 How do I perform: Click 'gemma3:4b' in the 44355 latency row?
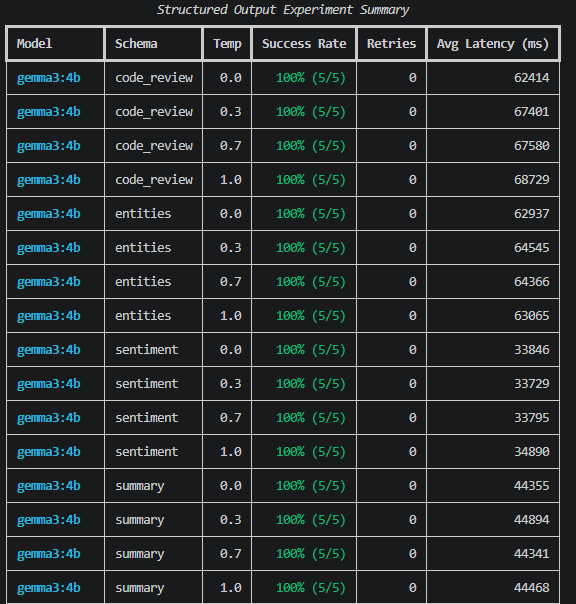(49, 486)
